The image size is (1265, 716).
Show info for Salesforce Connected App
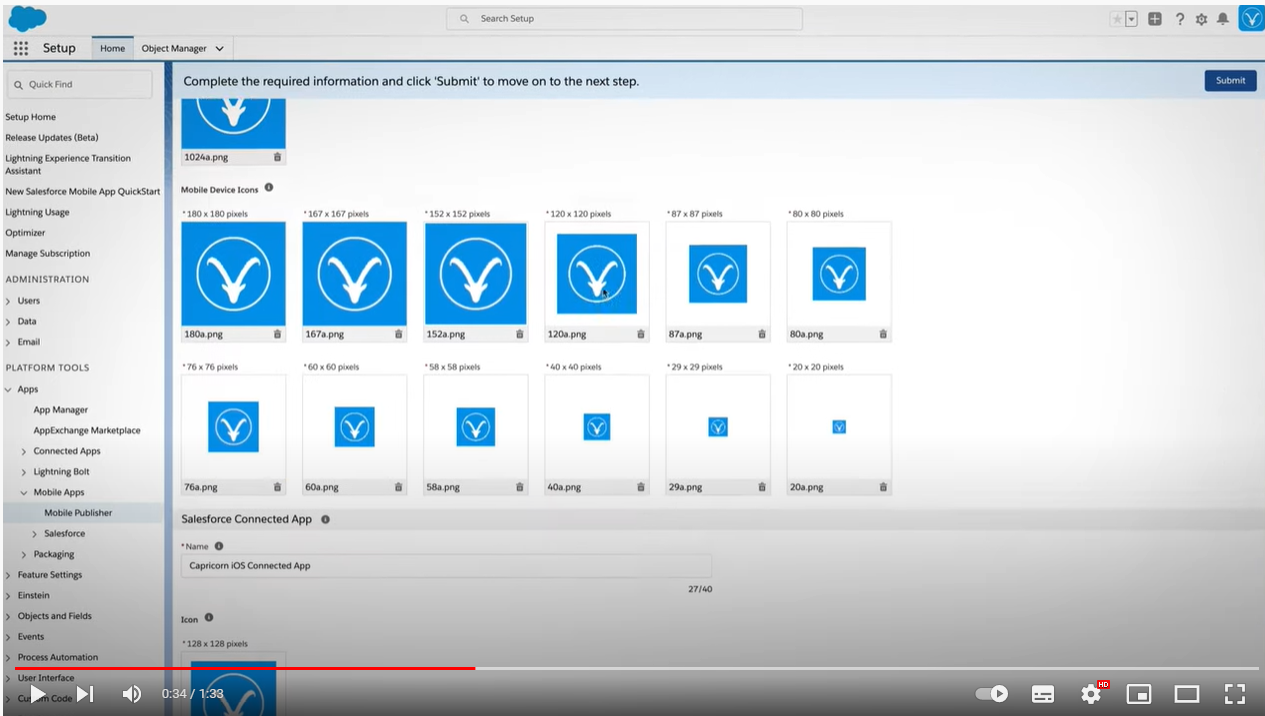point(325,519)
